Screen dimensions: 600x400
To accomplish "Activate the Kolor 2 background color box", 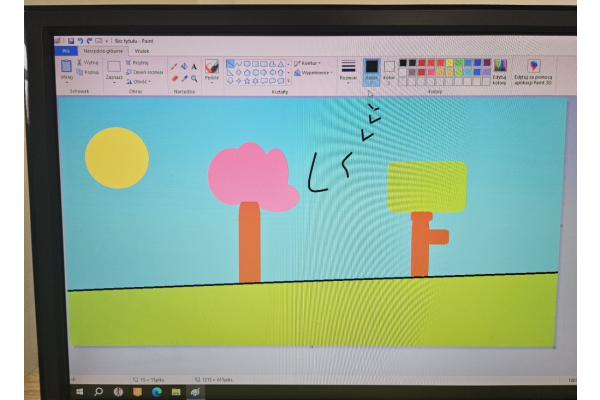I will tap(389, 69).
